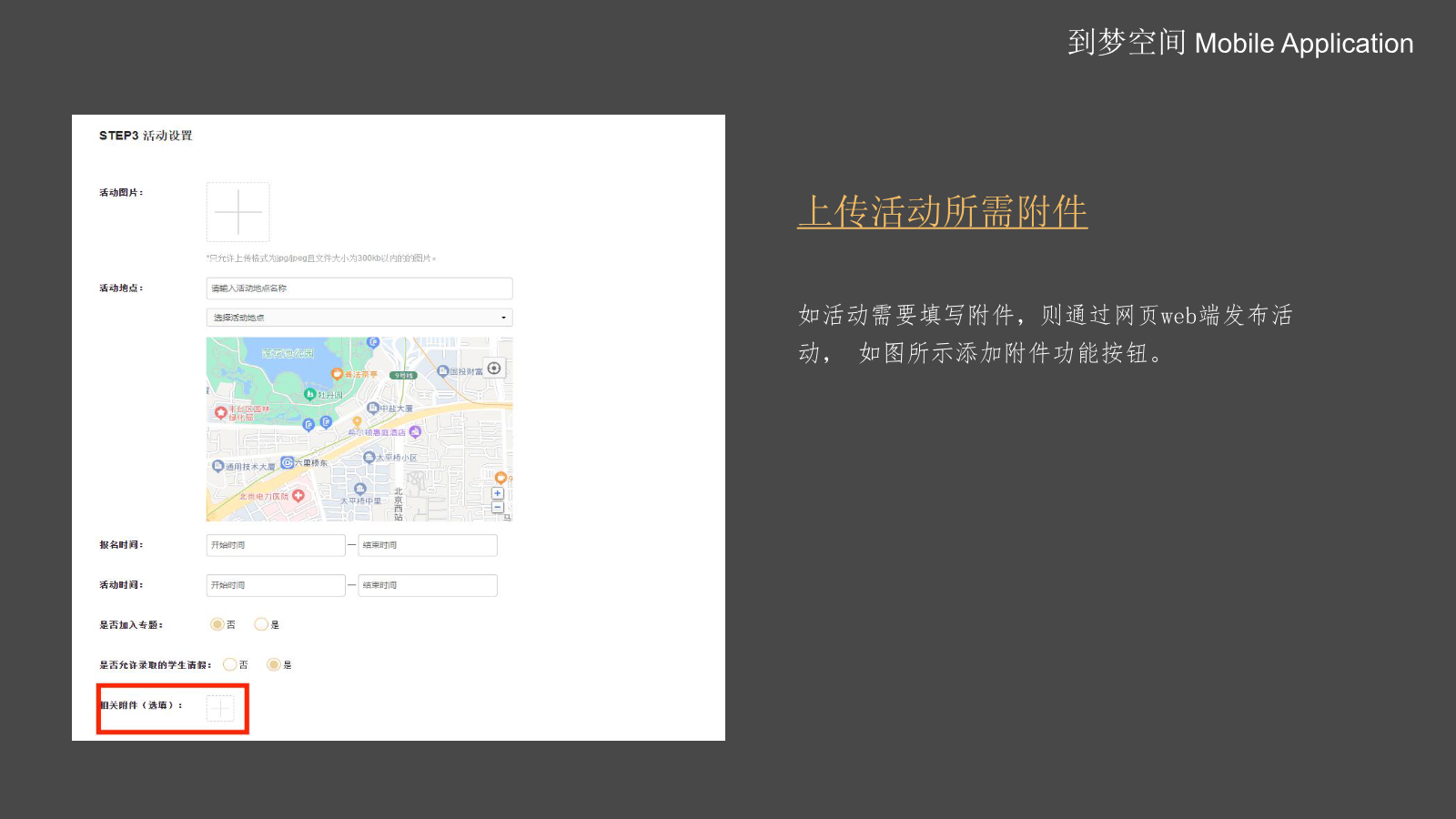
Task: Select the 上传活动所需附件 heading link
Action: (x=943, y=211)
